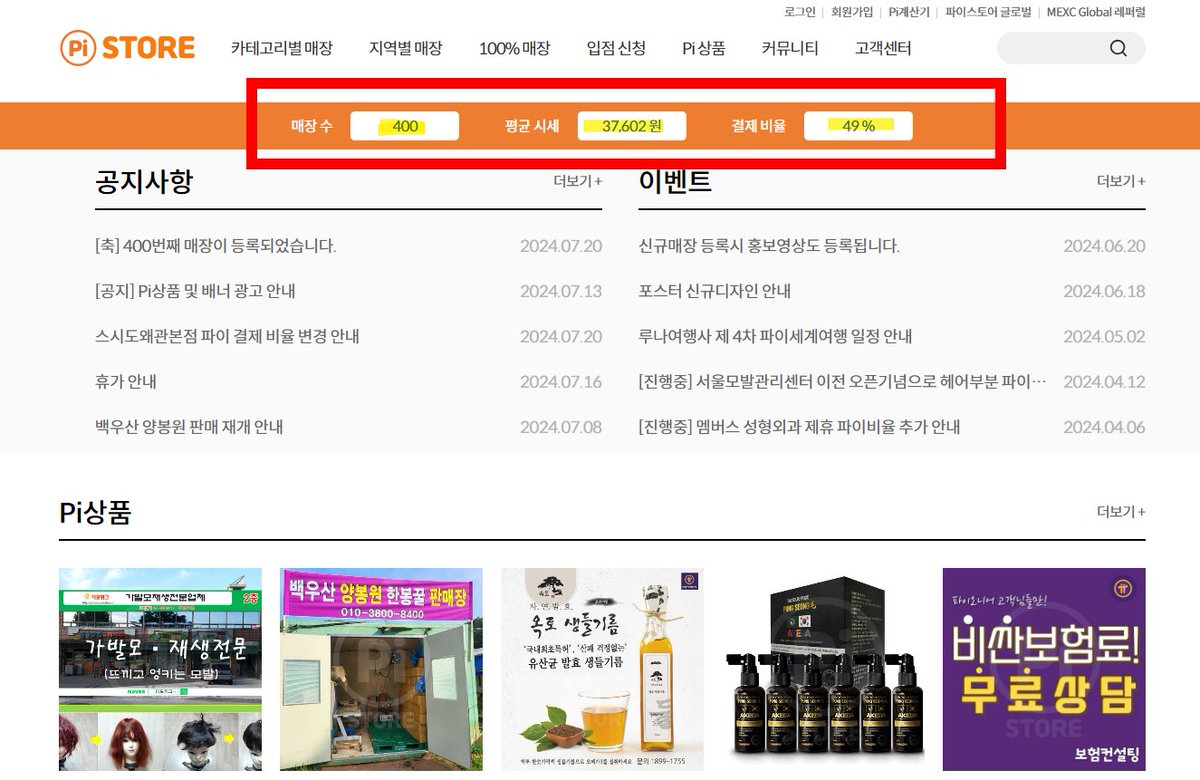This screenshot has height=780, width=1200.
Task: Open the 로그인 link
Action: tap(800, 12)
